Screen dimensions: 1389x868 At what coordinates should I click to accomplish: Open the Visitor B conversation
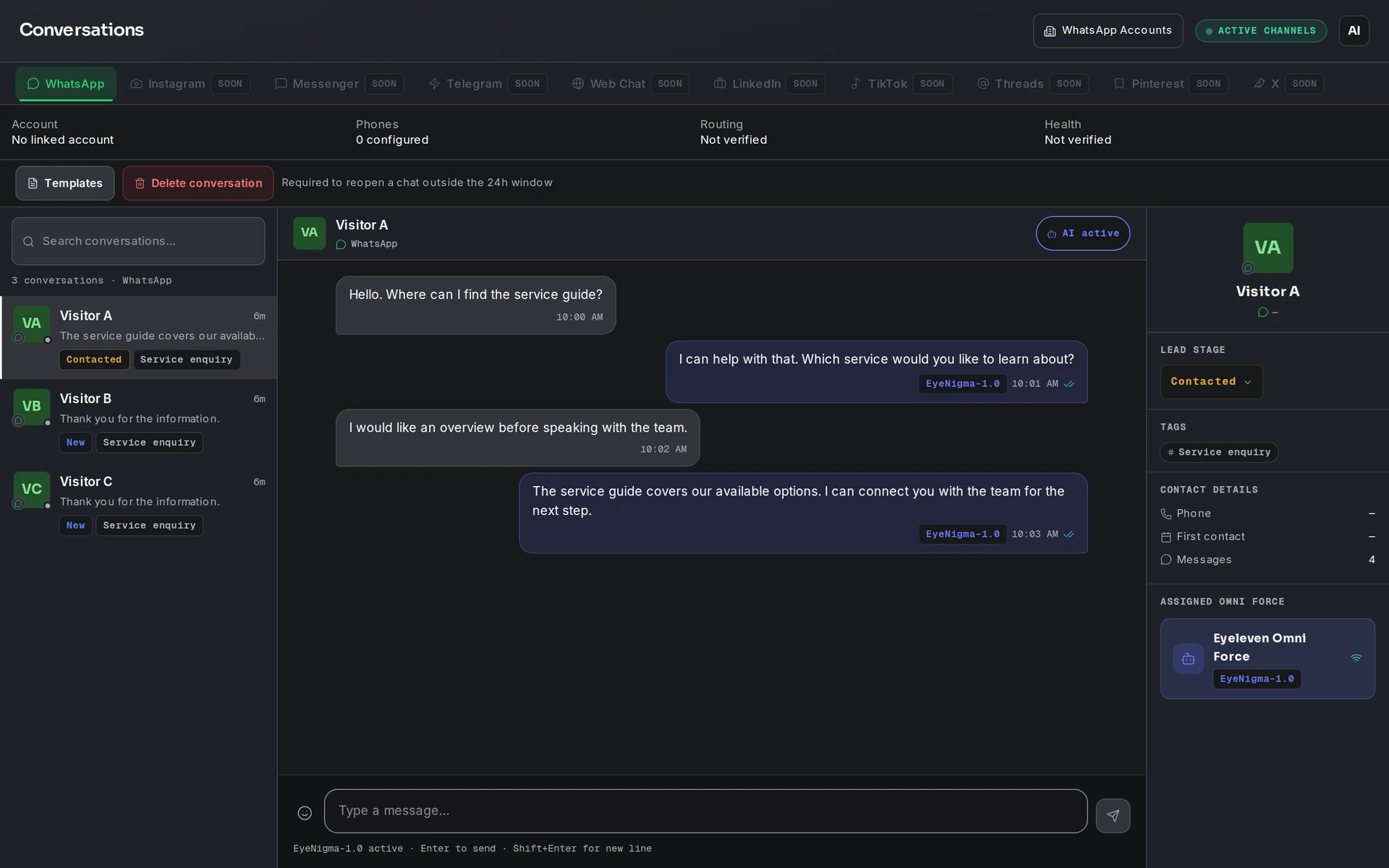[139, 420]
